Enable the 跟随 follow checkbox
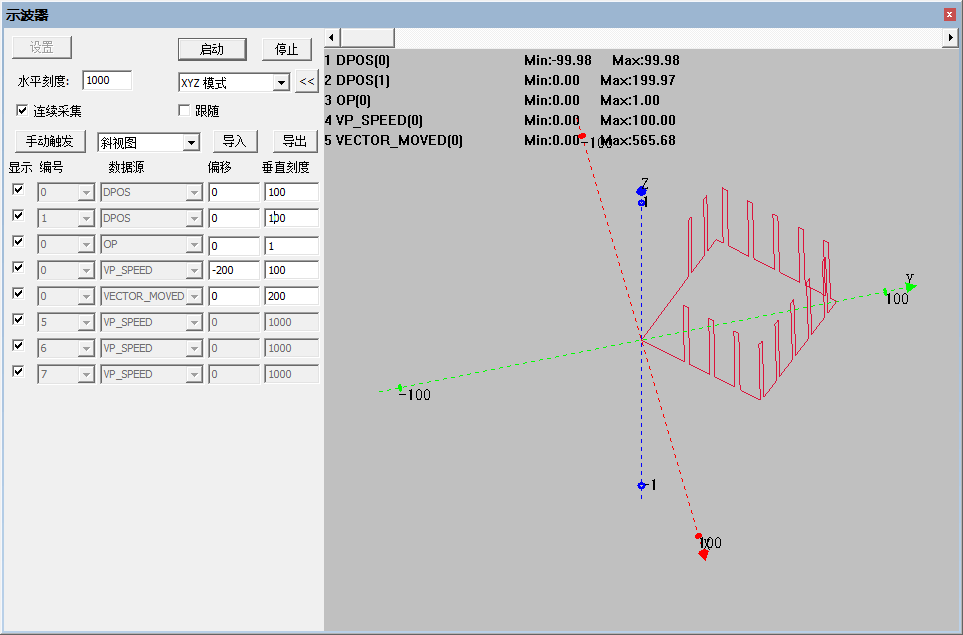The image size is (963, 635). tap(184, 111)
